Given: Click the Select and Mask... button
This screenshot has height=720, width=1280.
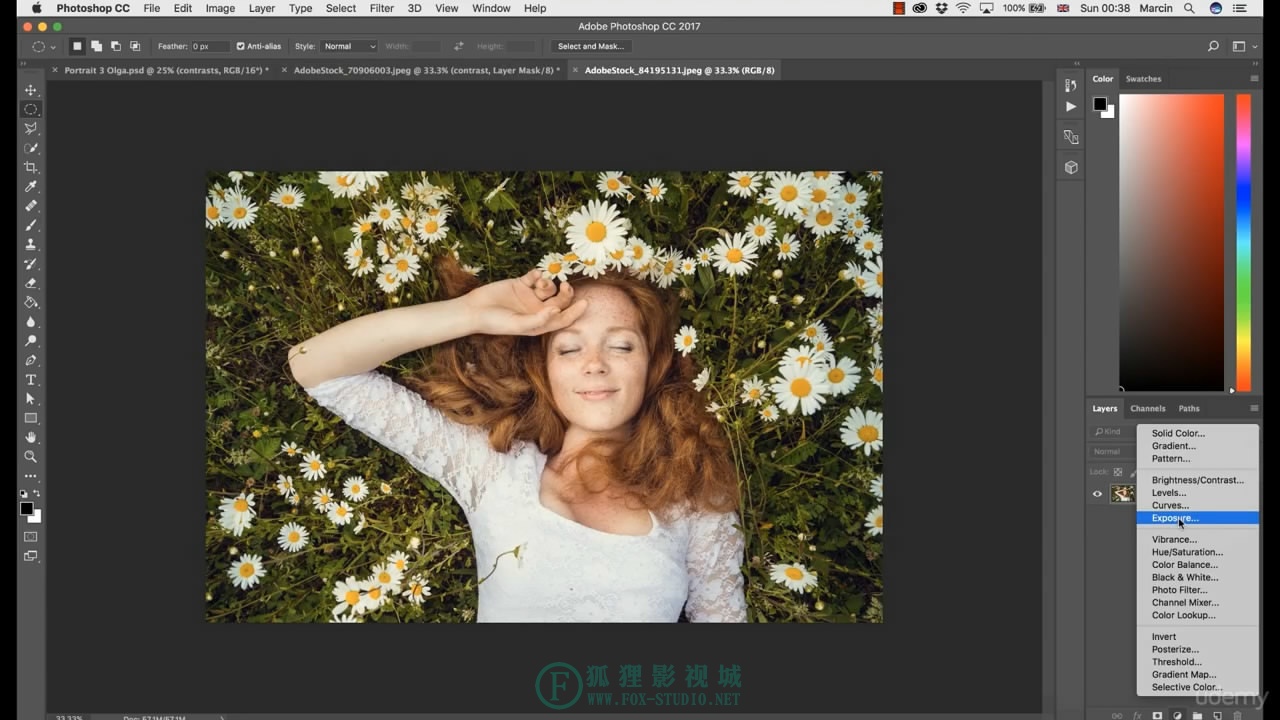Looking at the screenshot, I should coord(591,46).
